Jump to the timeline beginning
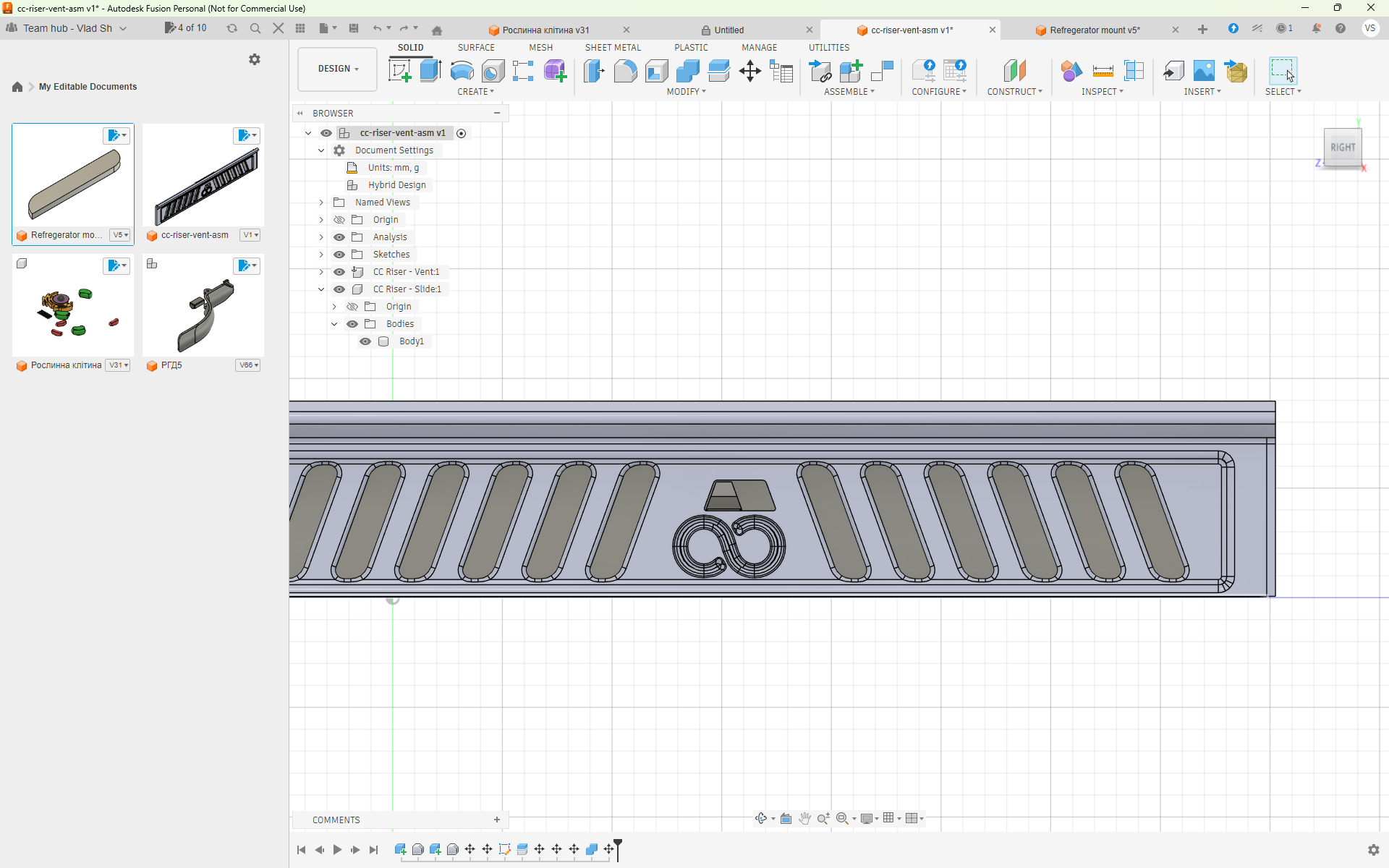 [302, 850]
